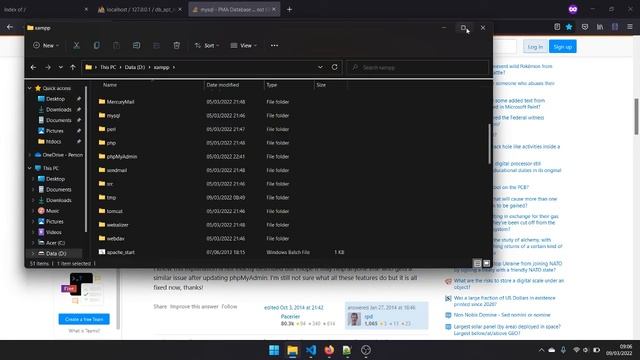This screenshot has height=360, width=640.
Task: Open the New item dropdown
Action: click(x=46, y=45)
